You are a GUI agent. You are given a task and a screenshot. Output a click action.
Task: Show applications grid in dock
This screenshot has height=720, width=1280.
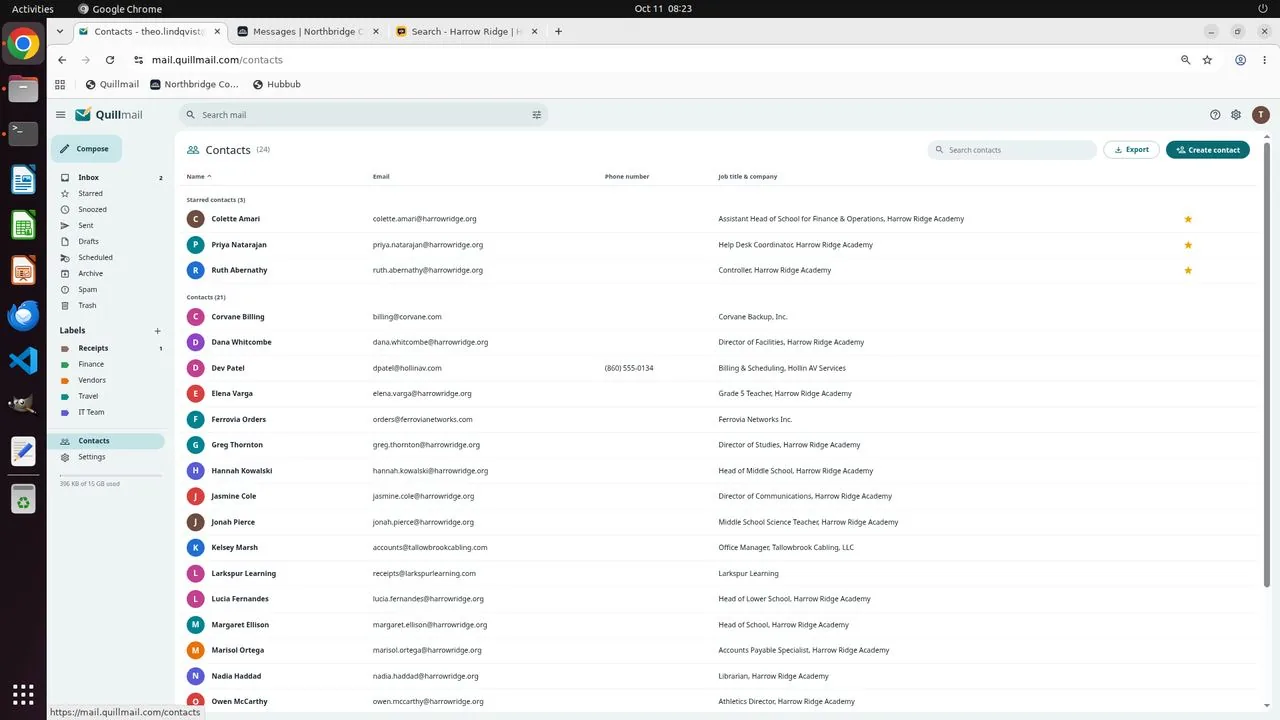pyautogui.click(x=23, y=694)
